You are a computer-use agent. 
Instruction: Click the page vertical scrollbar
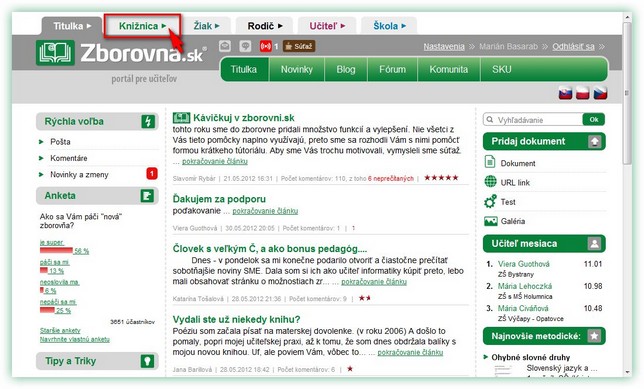pyautogui.click(x=627, y=193)
